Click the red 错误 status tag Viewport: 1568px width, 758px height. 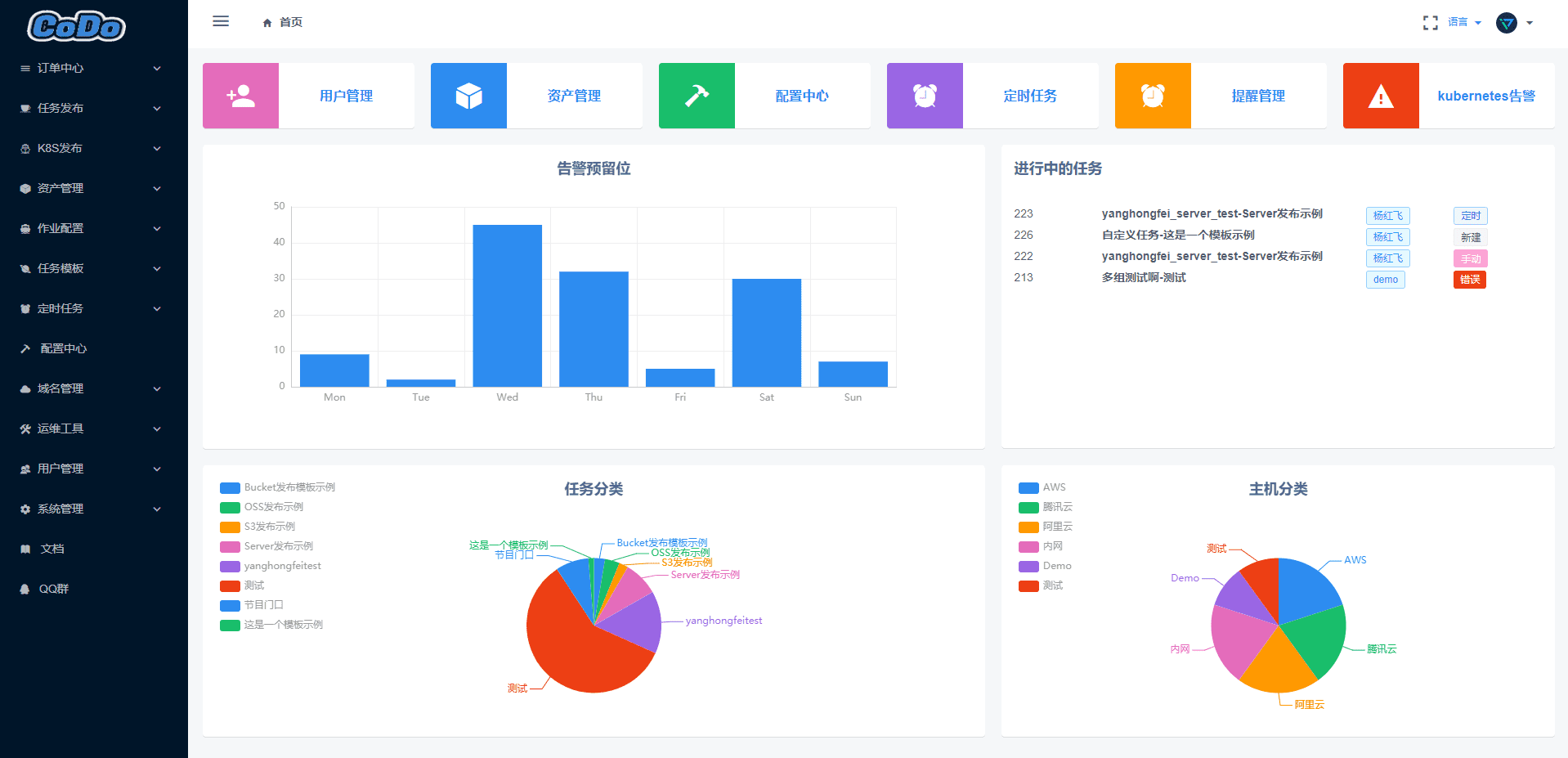(1470, 280)
